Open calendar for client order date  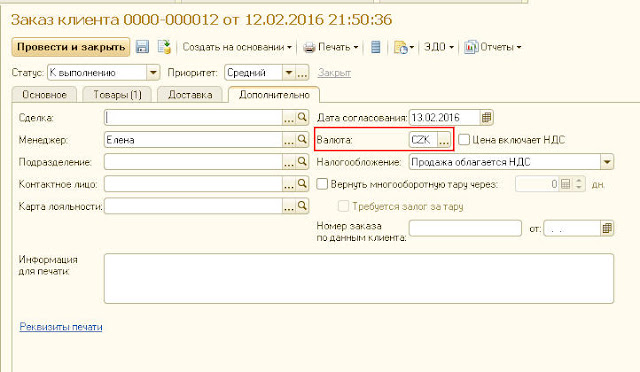tap(607, 228)
